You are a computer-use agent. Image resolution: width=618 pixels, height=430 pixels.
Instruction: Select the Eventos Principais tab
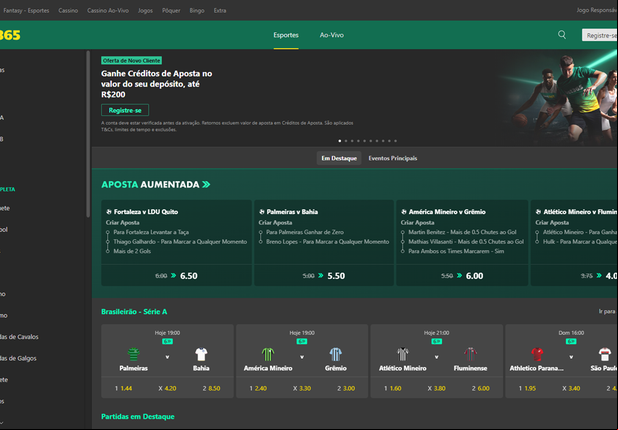click(393, 158)
